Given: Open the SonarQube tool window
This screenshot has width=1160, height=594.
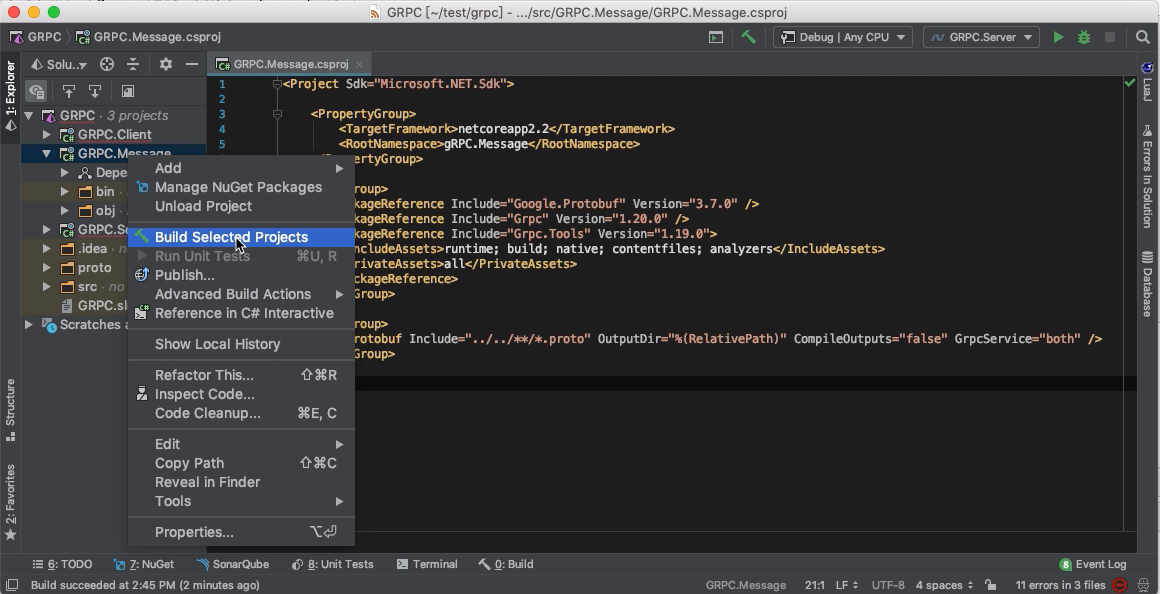Looking at the screenshot, I should [233, 564].
